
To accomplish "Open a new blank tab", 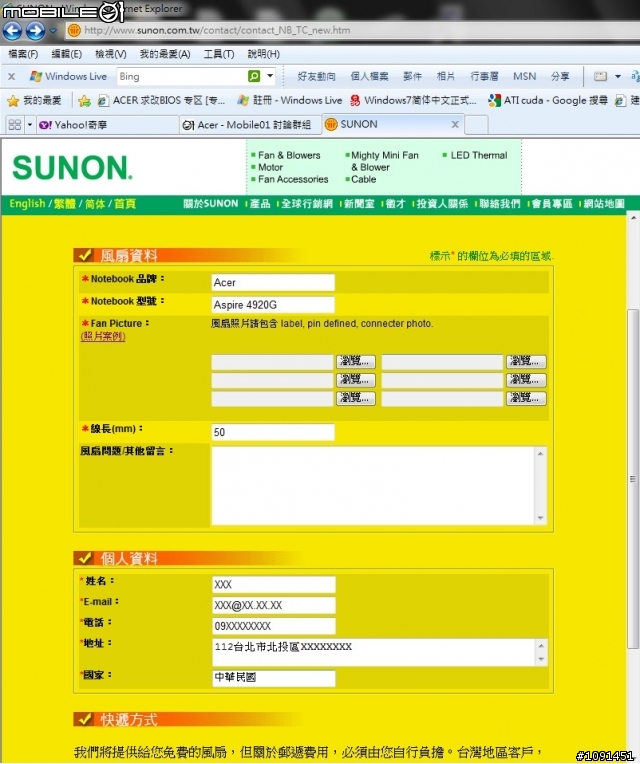I will (x=476, y=125).
